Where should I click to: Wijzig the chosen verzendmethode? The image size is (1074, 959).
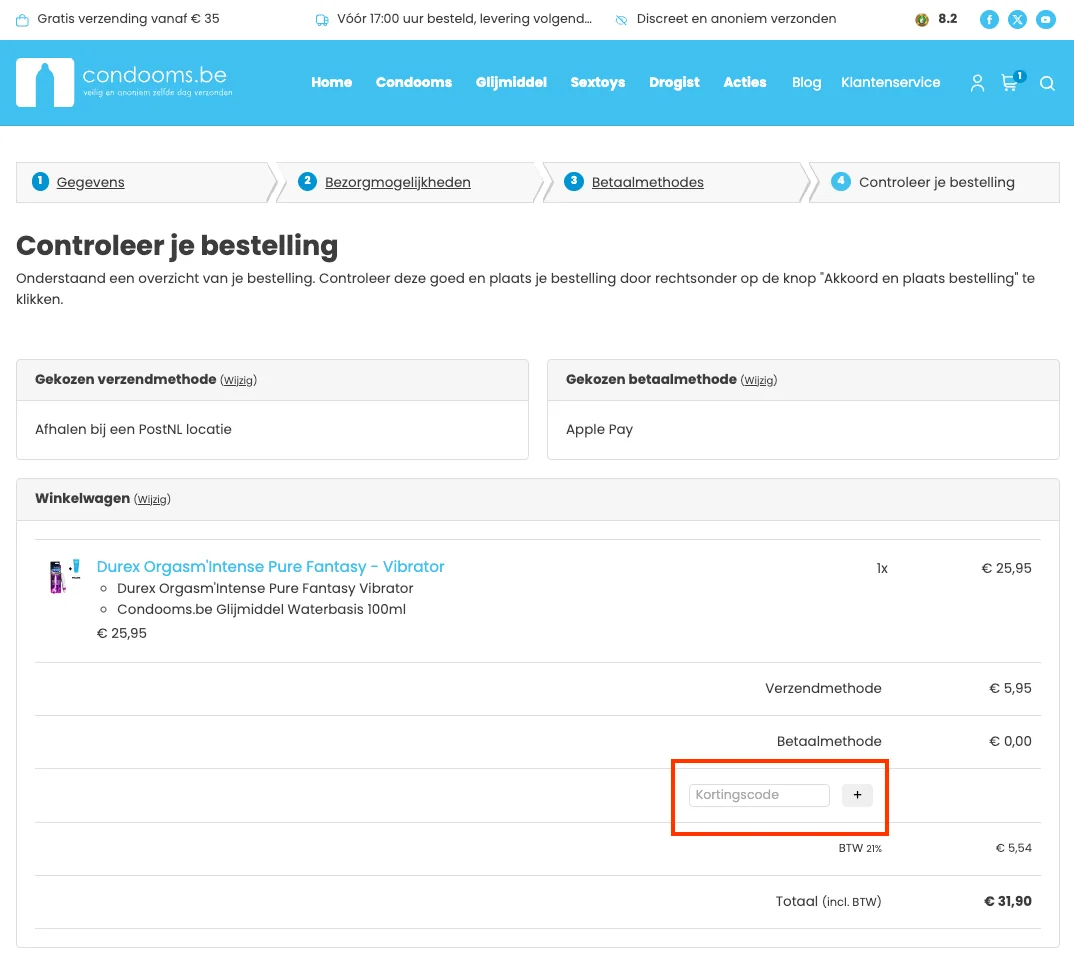pyautogui.click(x=239, y=380)
